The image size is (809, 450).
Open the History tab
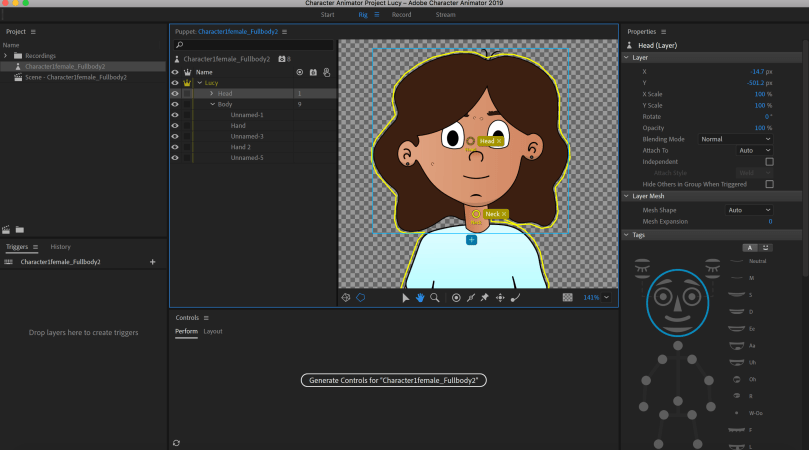[x=60, y=247]
